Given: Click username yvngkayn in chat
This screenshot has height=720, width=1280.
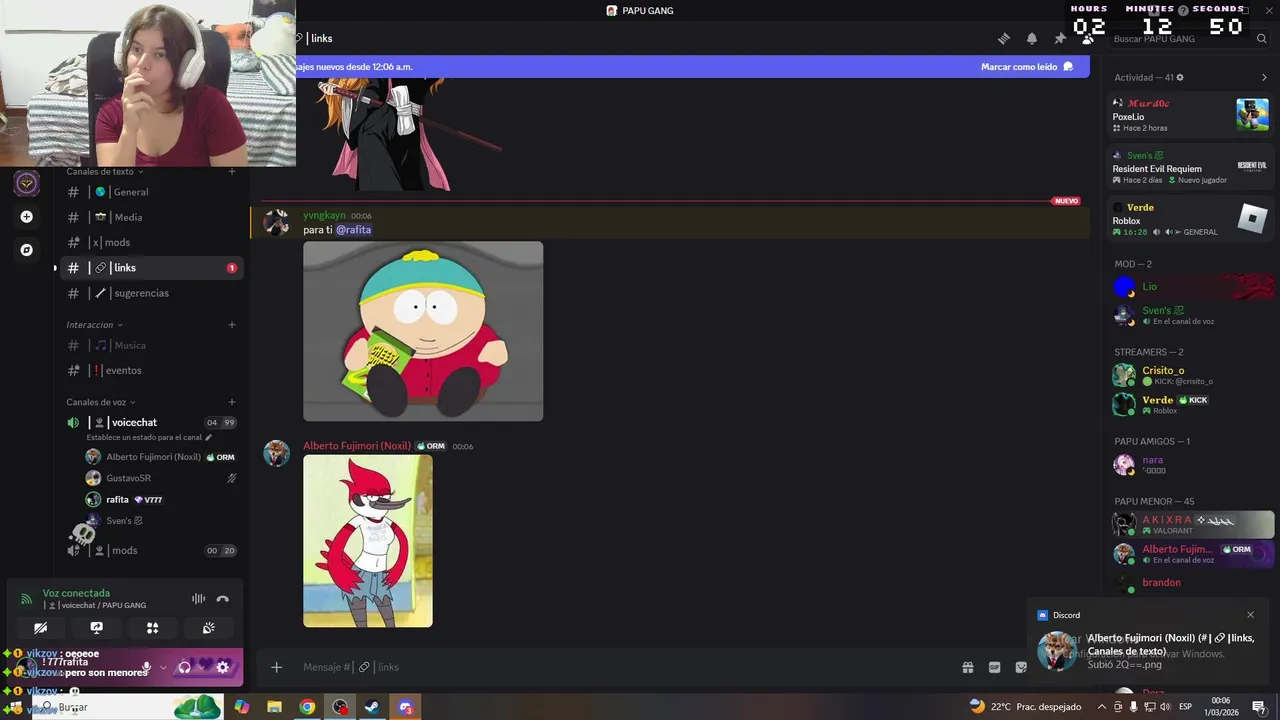Looking at the screenshot, I should 324,216.
